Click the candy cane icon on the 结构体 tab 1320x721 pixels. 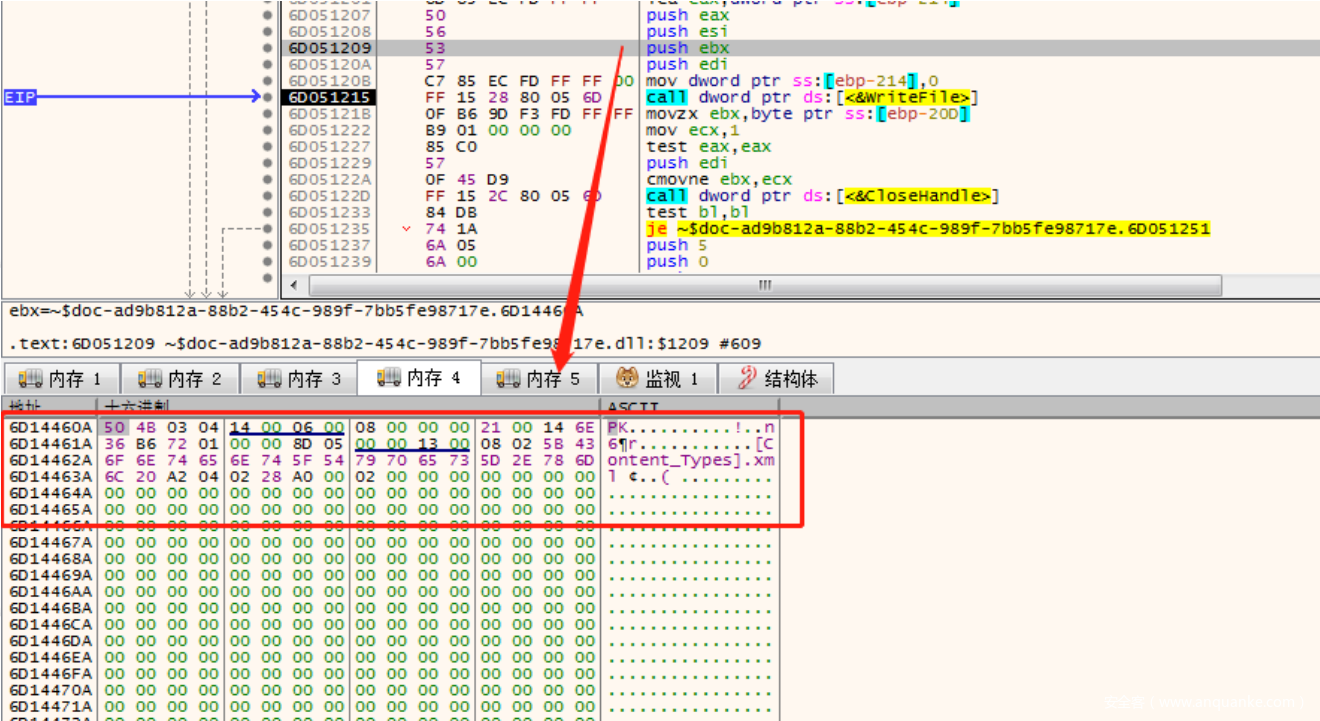point(746,379)
